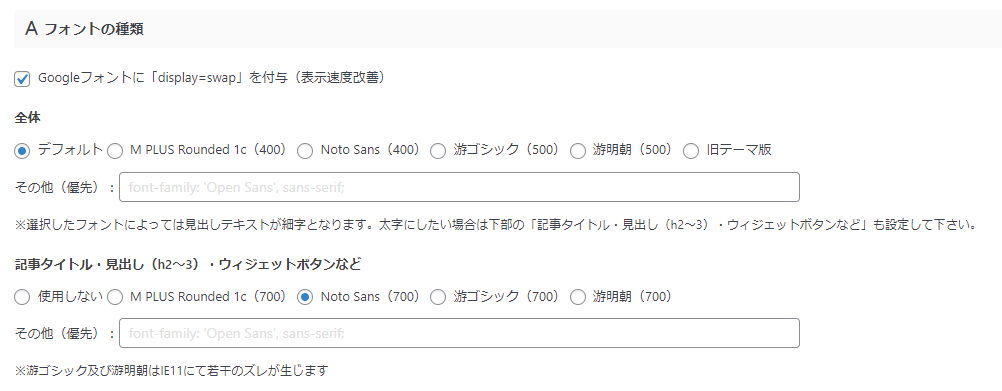The height and width of the screenshot is (391, 1002).
Task: Choose Noto Sans (400) for overall font
Action: (x=305, y=151)
